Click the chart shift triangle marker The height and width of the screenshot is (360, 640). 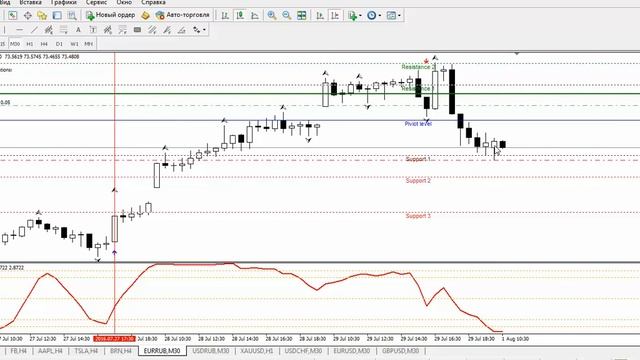click(517, 53)
